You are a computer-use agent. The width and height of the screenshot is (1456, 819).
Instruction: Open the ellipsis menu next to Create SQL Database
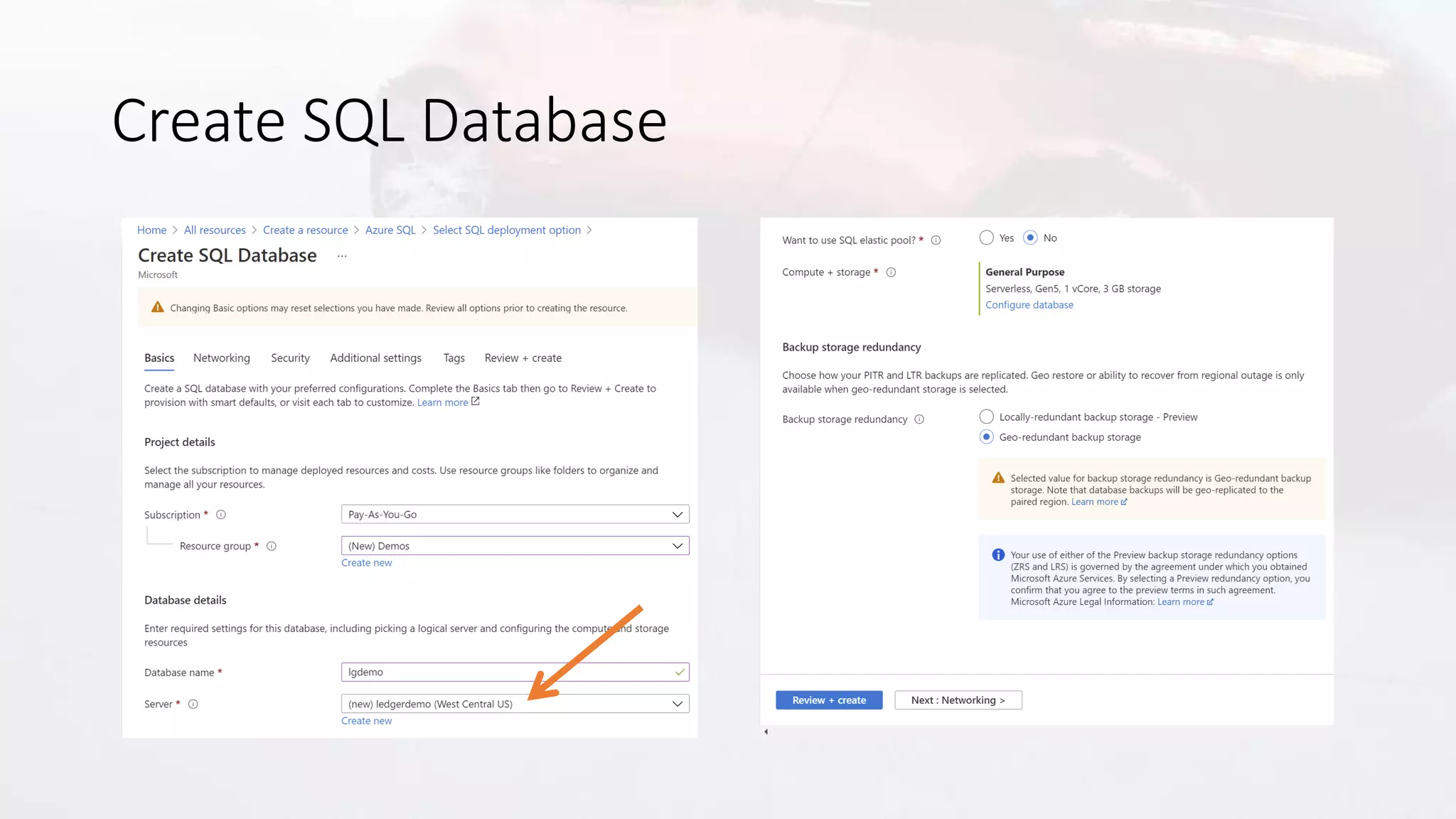[342, 256]
